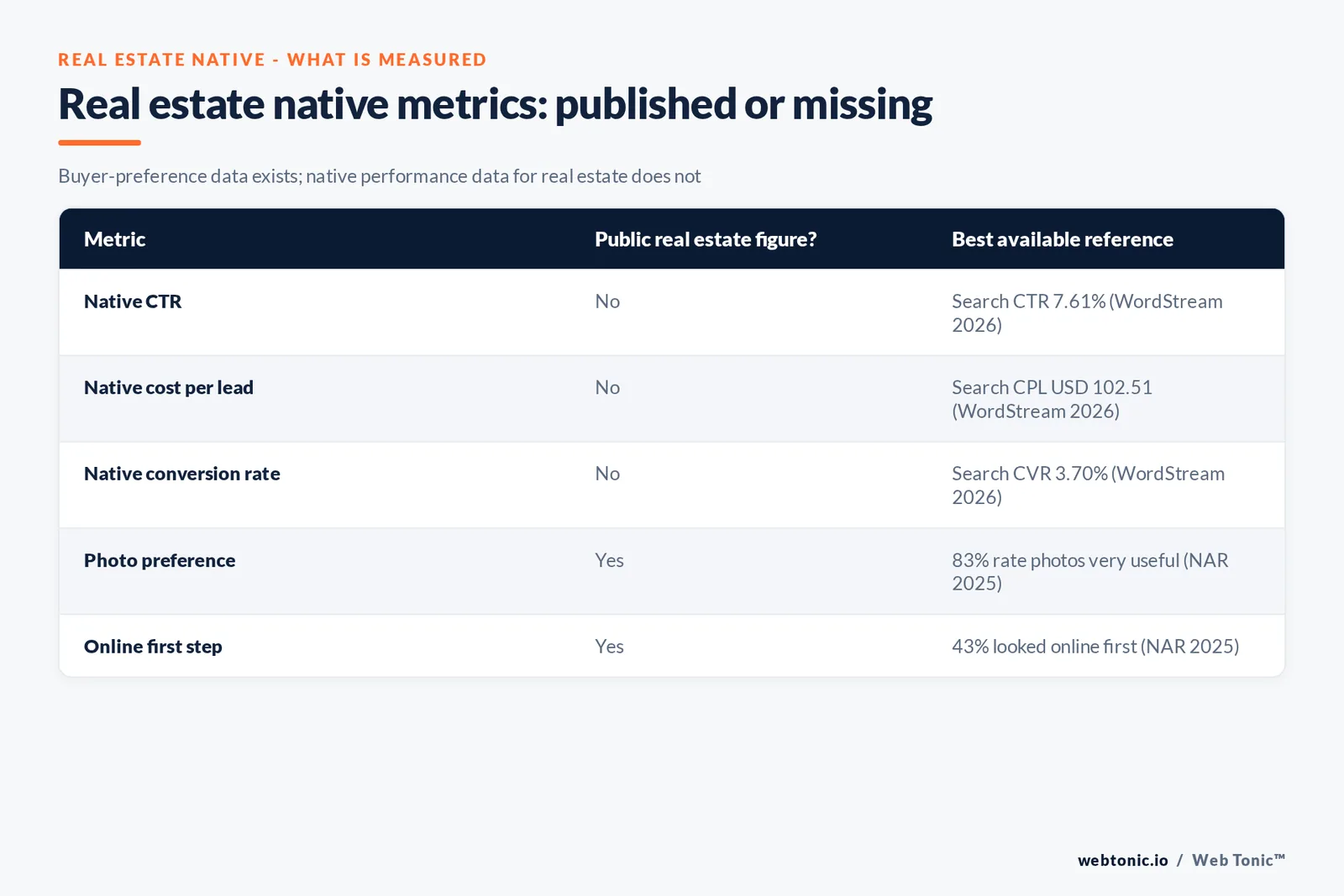The image size is (1344, 896).
Task: Click the 'Web Tonic™' brand text
Action: pos(1238,860)
